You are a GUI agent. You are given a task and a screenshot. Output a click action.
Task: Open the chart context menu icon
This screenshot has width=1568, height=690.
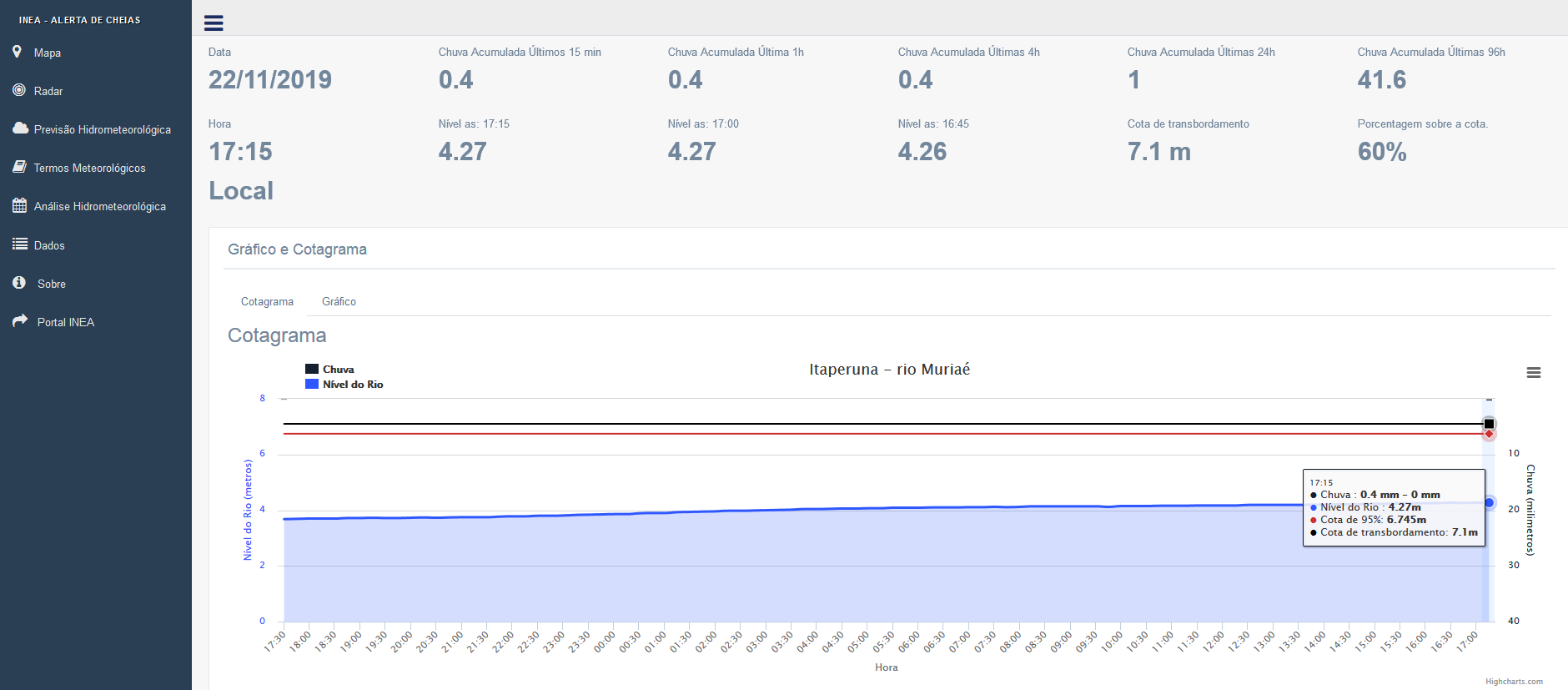tap(1533, 373)
